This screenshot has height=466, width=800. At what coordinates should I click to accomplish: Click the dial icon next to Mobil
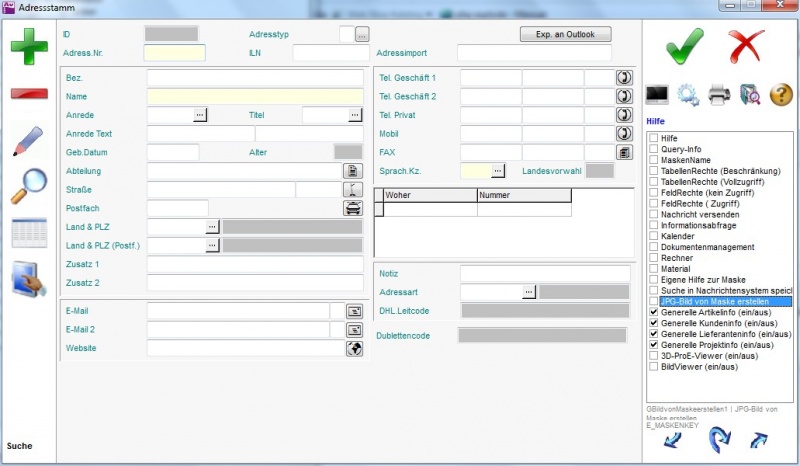click(x=625, y=133)
